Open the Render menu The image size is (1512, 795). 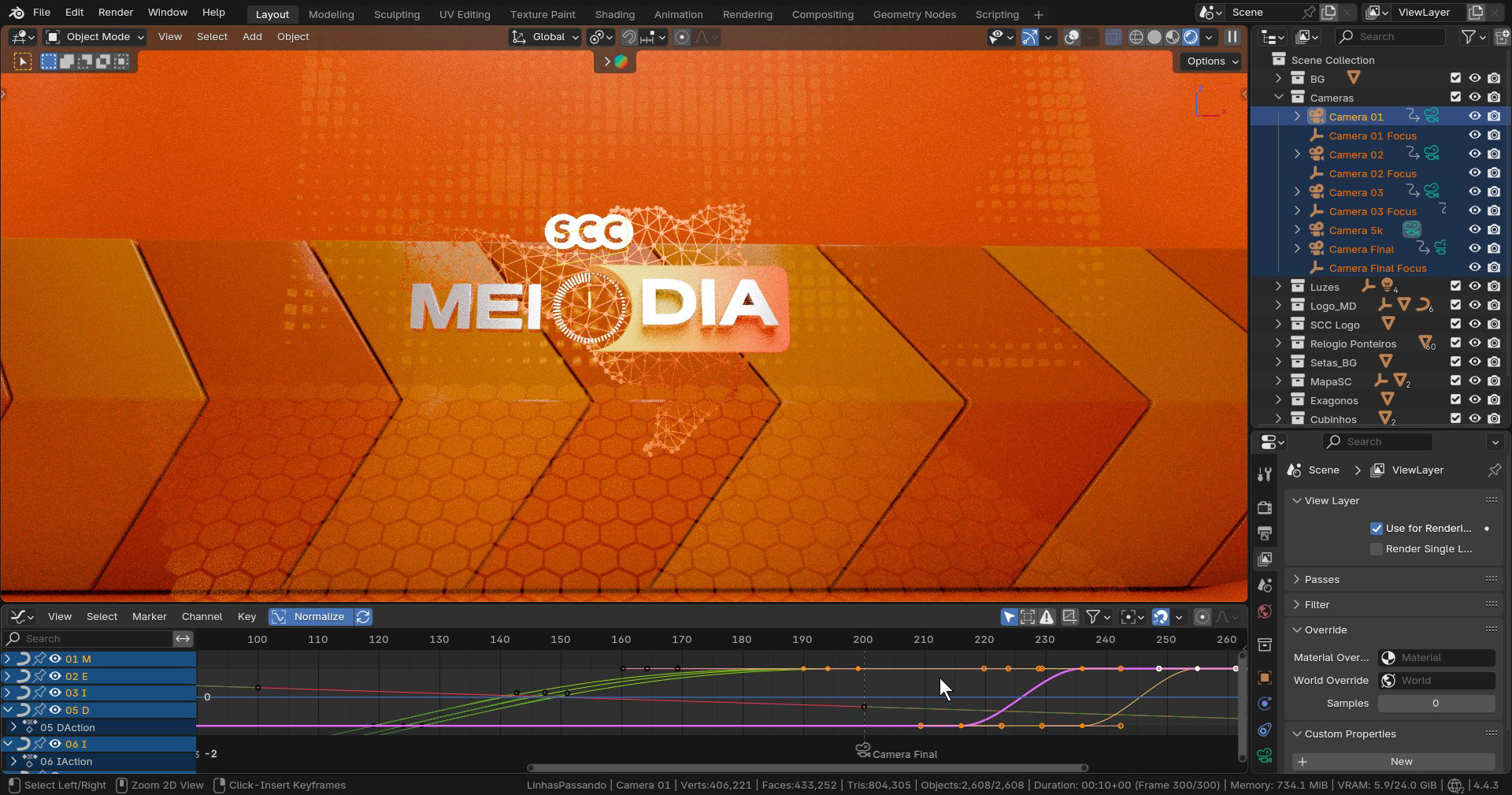[x=116, y=13]
